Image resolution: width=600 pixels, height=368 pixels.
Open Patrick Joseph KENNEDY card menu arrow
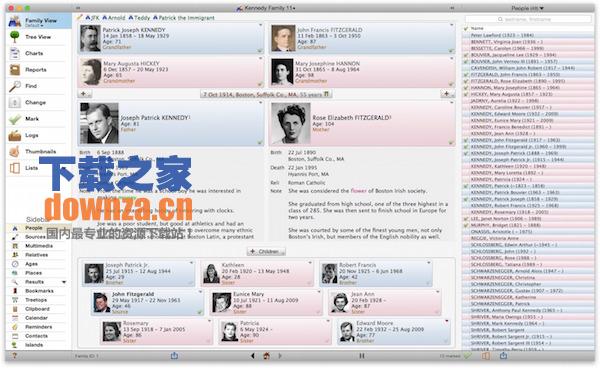(261, 25)
